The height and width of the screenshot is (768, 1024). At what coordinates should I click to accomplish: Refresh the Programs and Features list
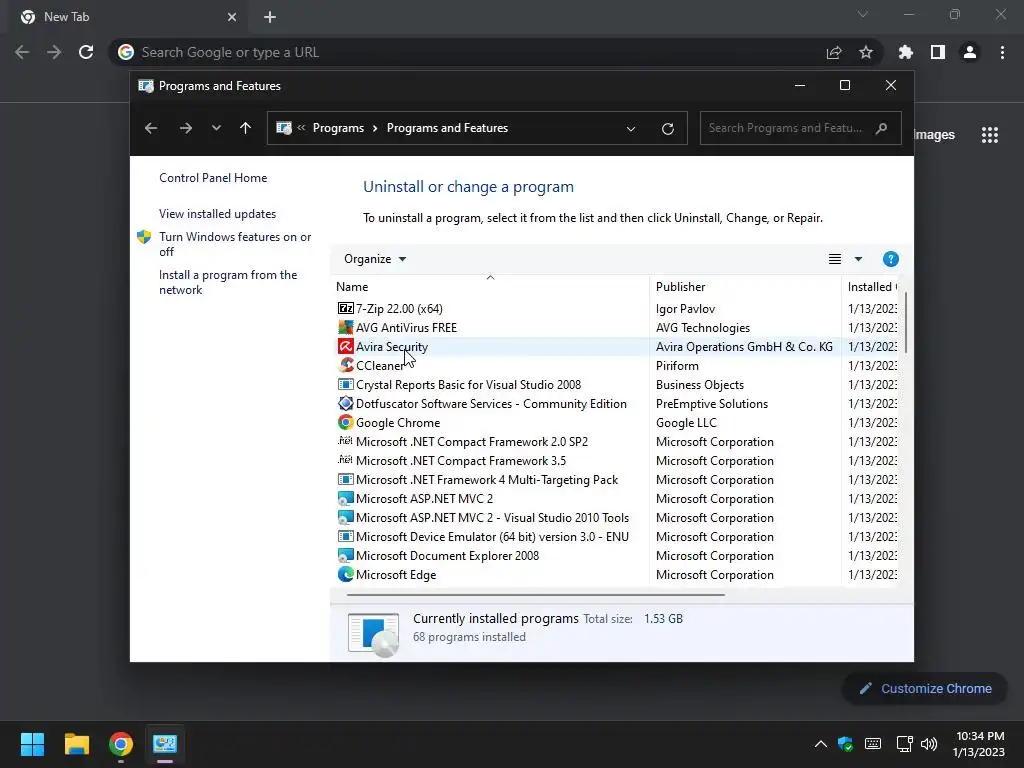[667, 128]
